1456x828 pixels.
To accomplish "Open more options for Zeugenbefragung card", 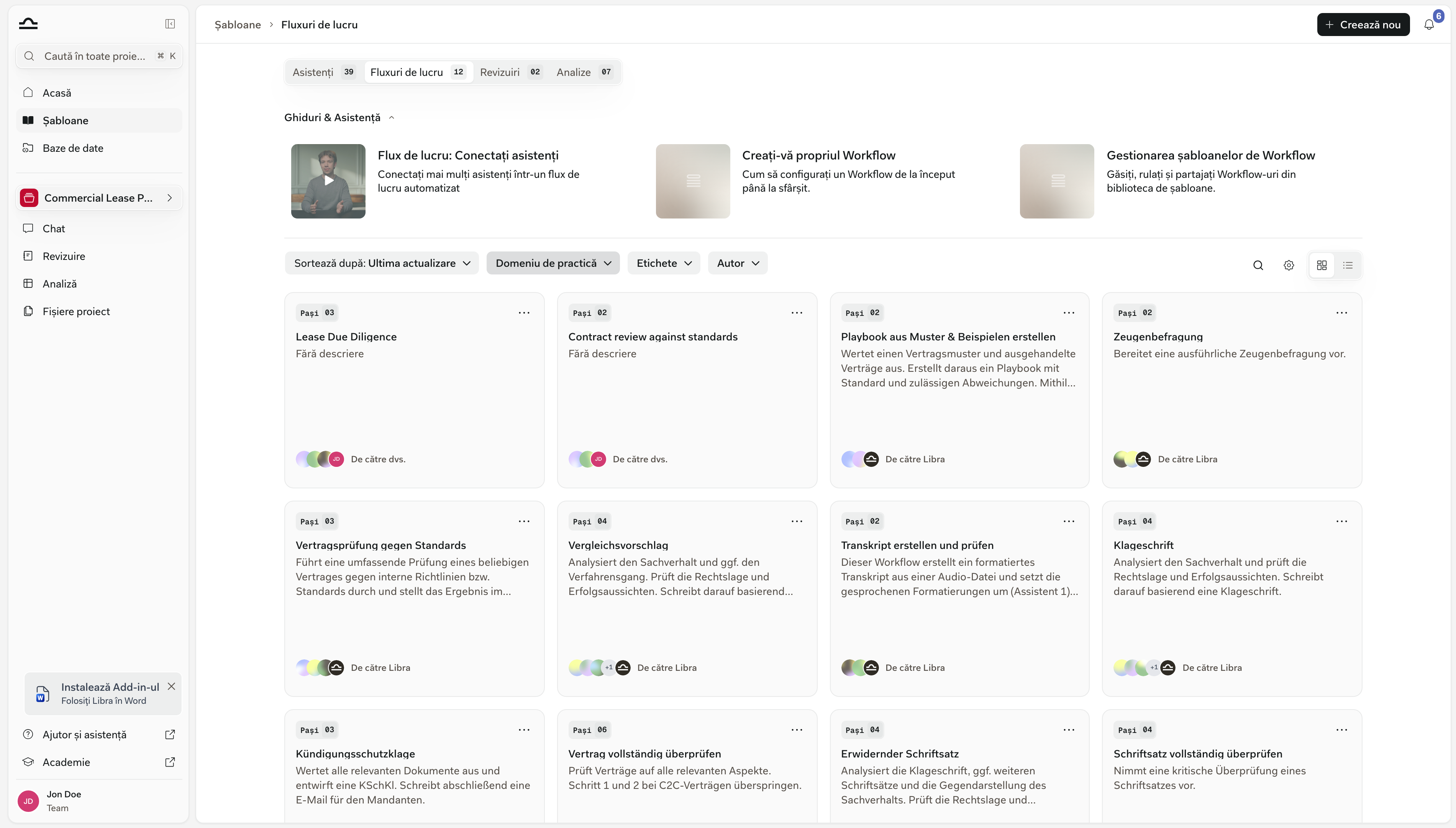I will coord(1342,313).
